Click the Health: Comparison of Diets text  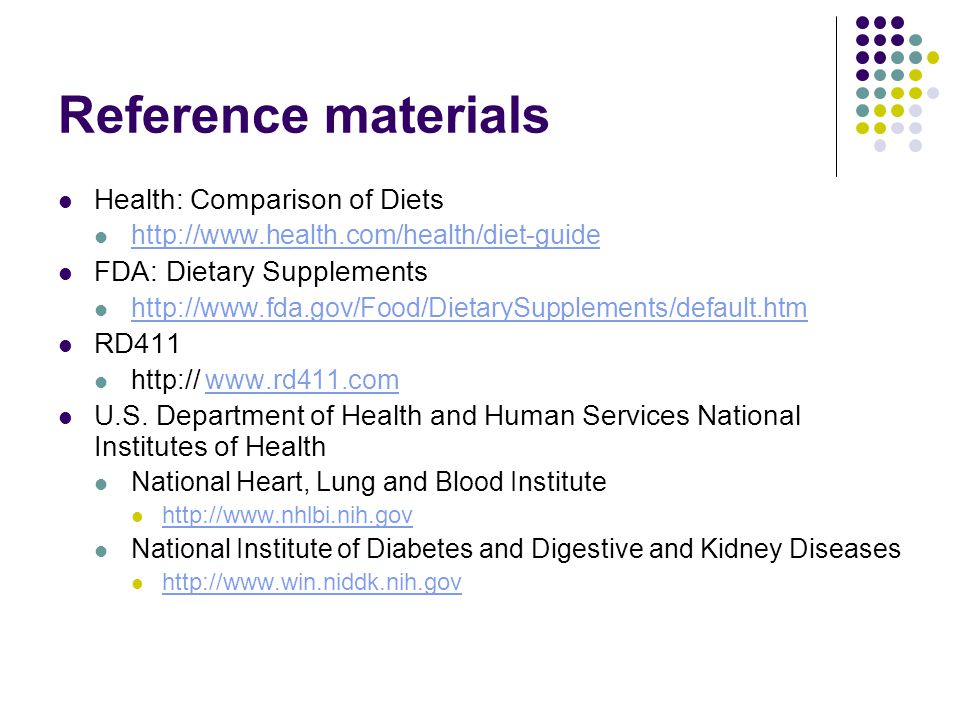point(269,200)
